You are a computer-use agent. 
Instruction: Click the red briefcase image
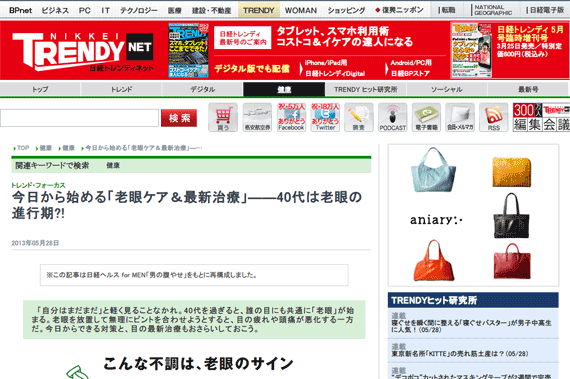[x=512, y=261]
